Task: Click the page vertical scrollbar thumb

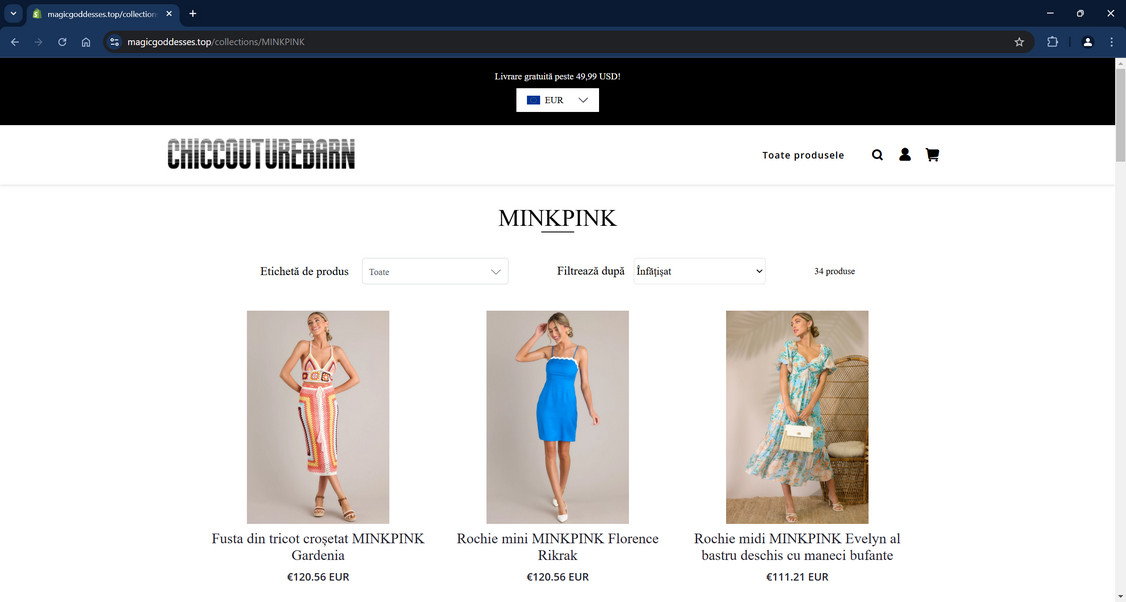Action: (1120, 115)
